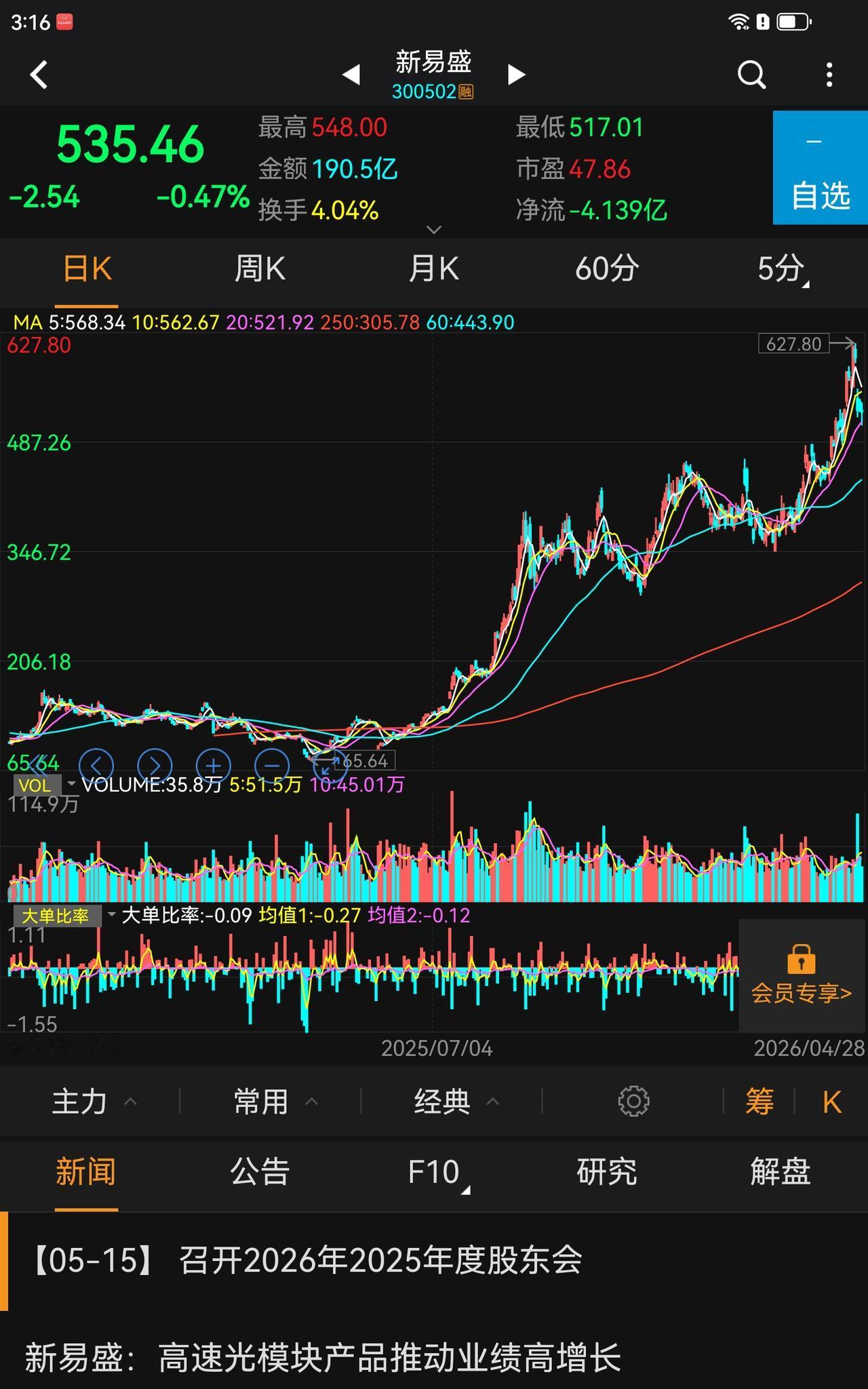Tap the MA moving average legend line
The height and width of the screenshot is (1389, 868).
click(x=264, y=322)
